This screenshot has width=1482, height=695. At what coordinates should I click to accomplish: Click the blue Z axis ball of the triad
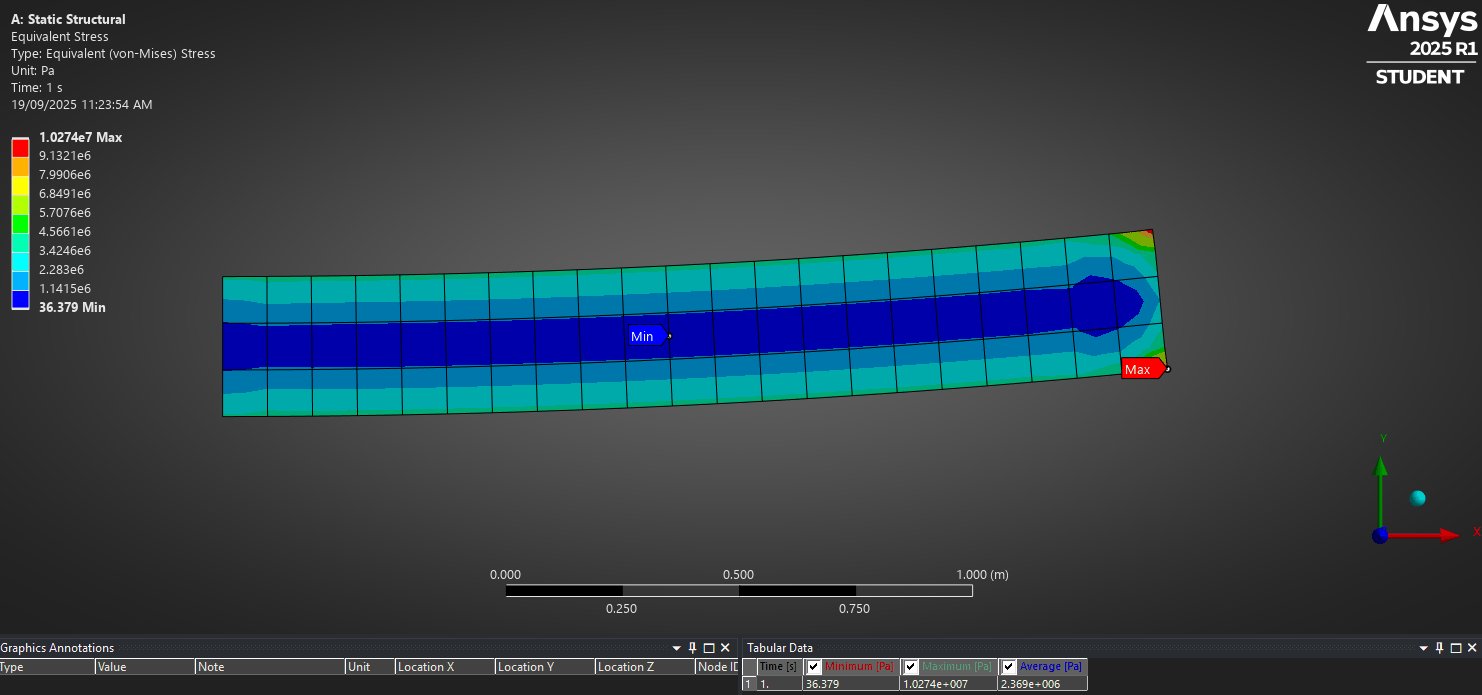coord(1380,536)
